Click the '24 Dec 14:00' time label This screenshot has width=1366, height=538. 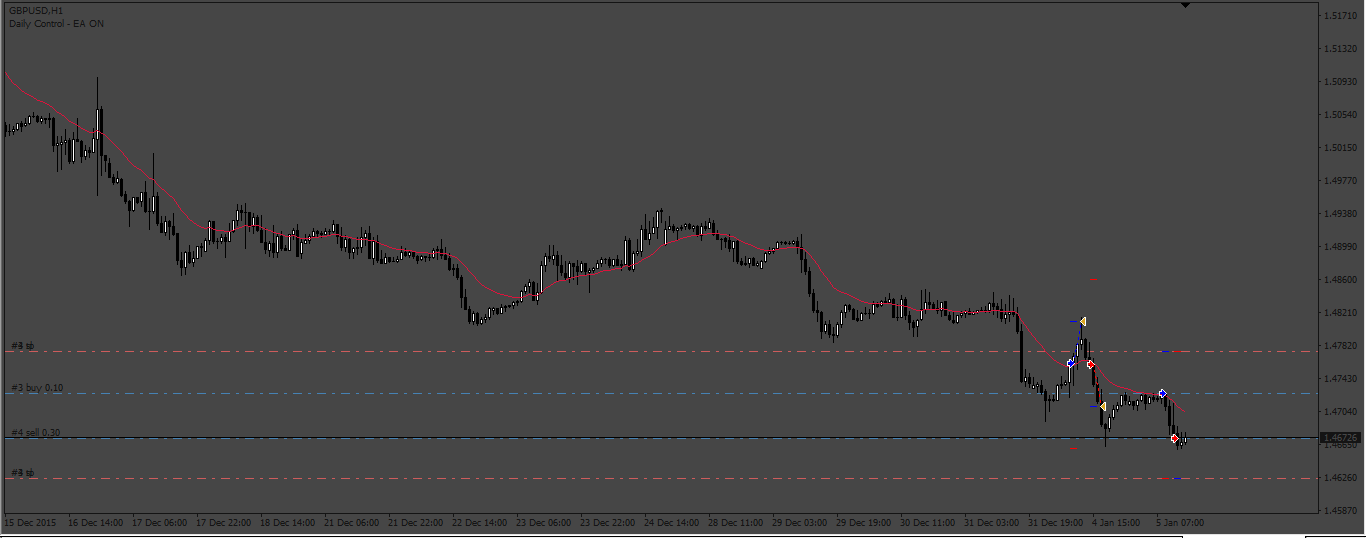coord(672,523)
